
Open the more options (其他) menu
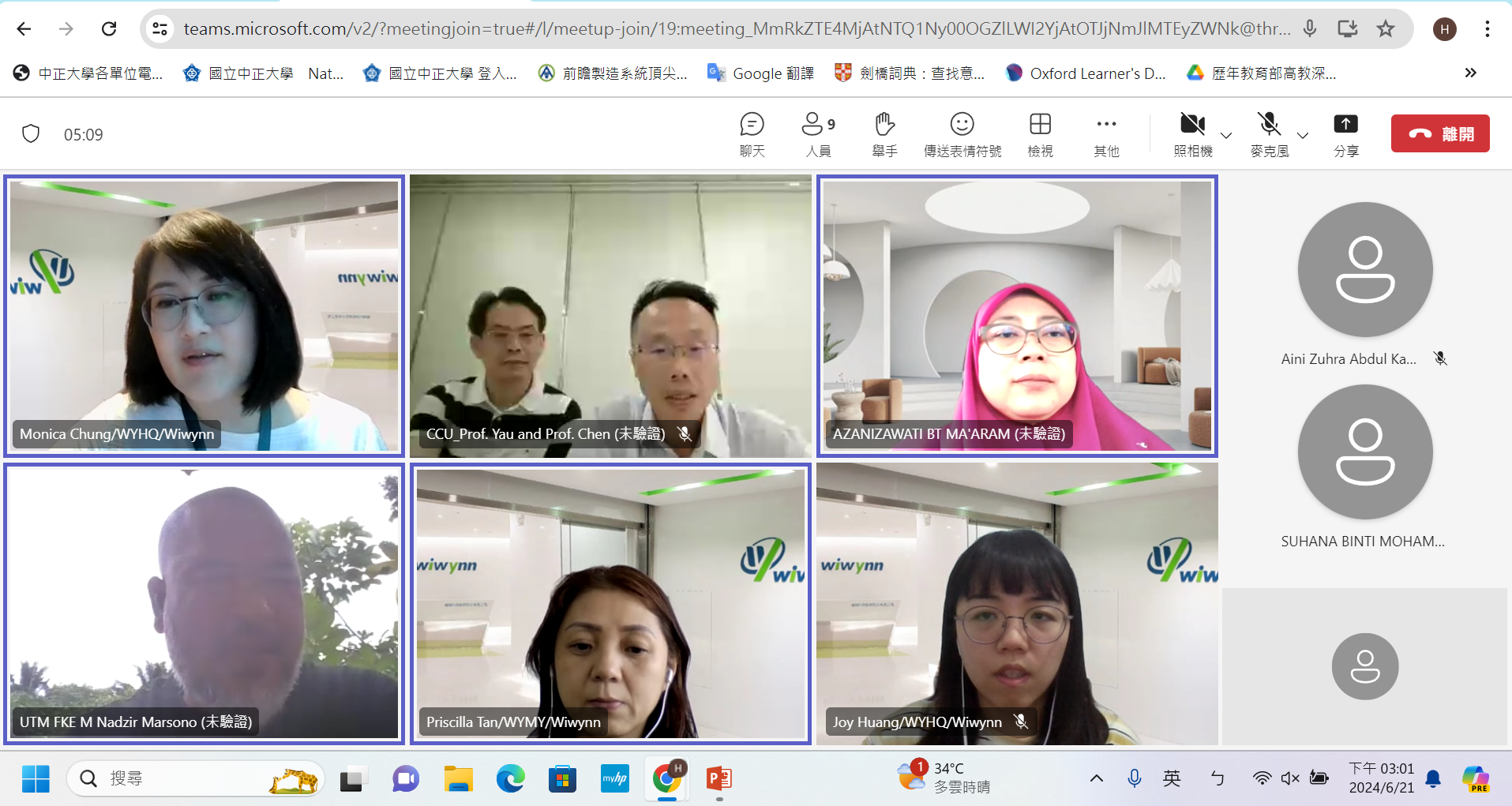tap(1106, 133)
